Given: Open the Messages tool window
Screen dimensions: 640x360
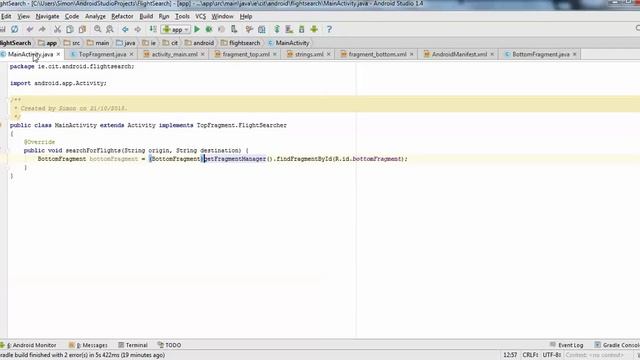Looking at the screenshot, I should (88, 345).
